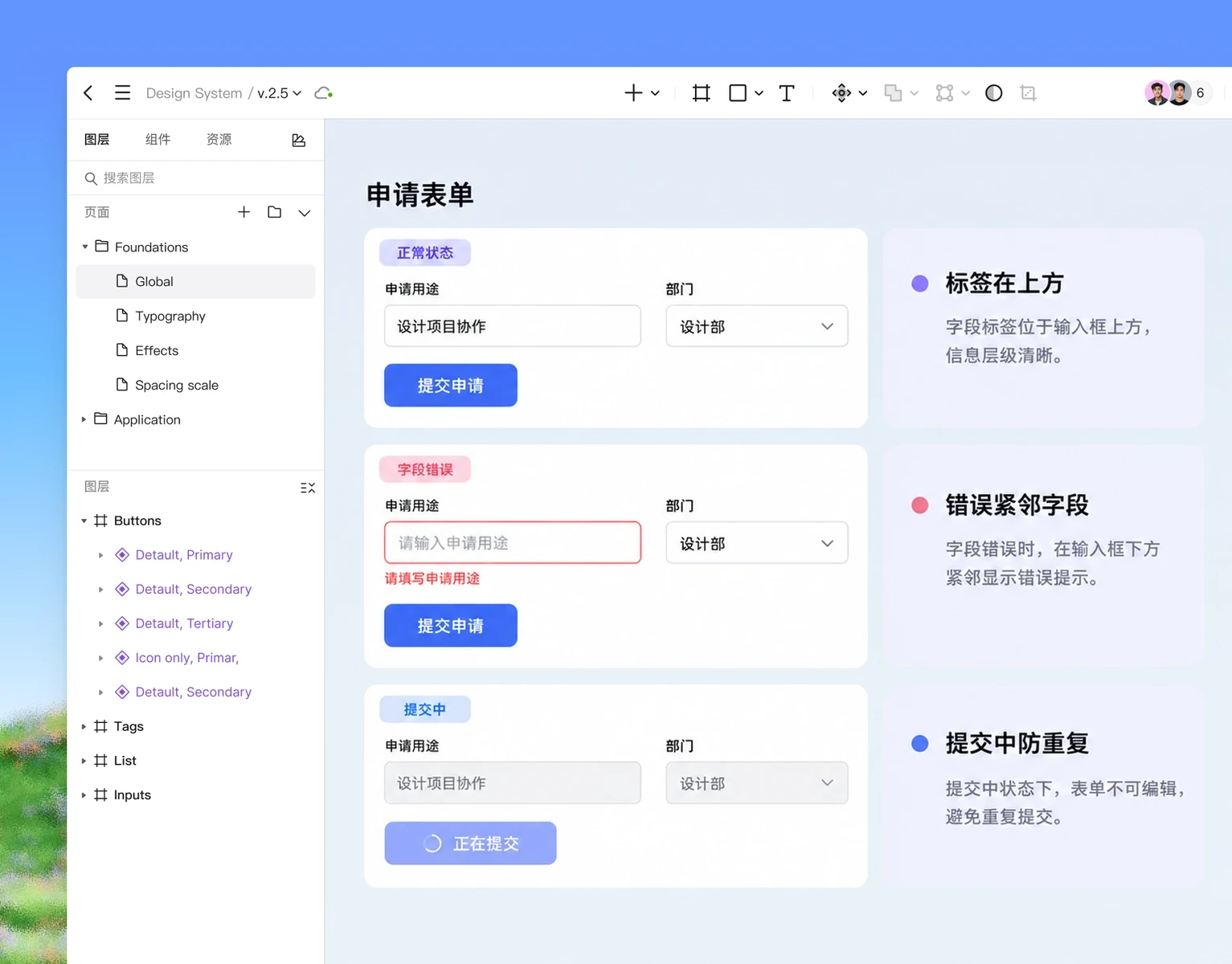This screenshot has width=1232, height=964.
Task: Expand the Application folder
Action: coord(84,419)
